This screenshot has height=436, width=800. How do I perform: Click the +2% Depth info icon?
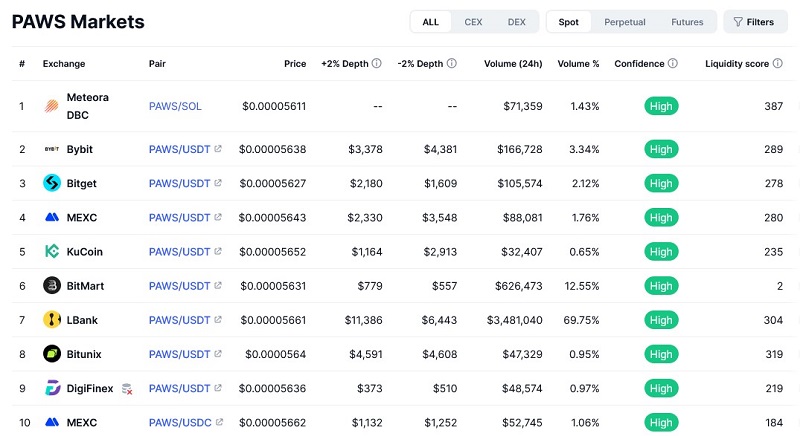coord(377,63)
